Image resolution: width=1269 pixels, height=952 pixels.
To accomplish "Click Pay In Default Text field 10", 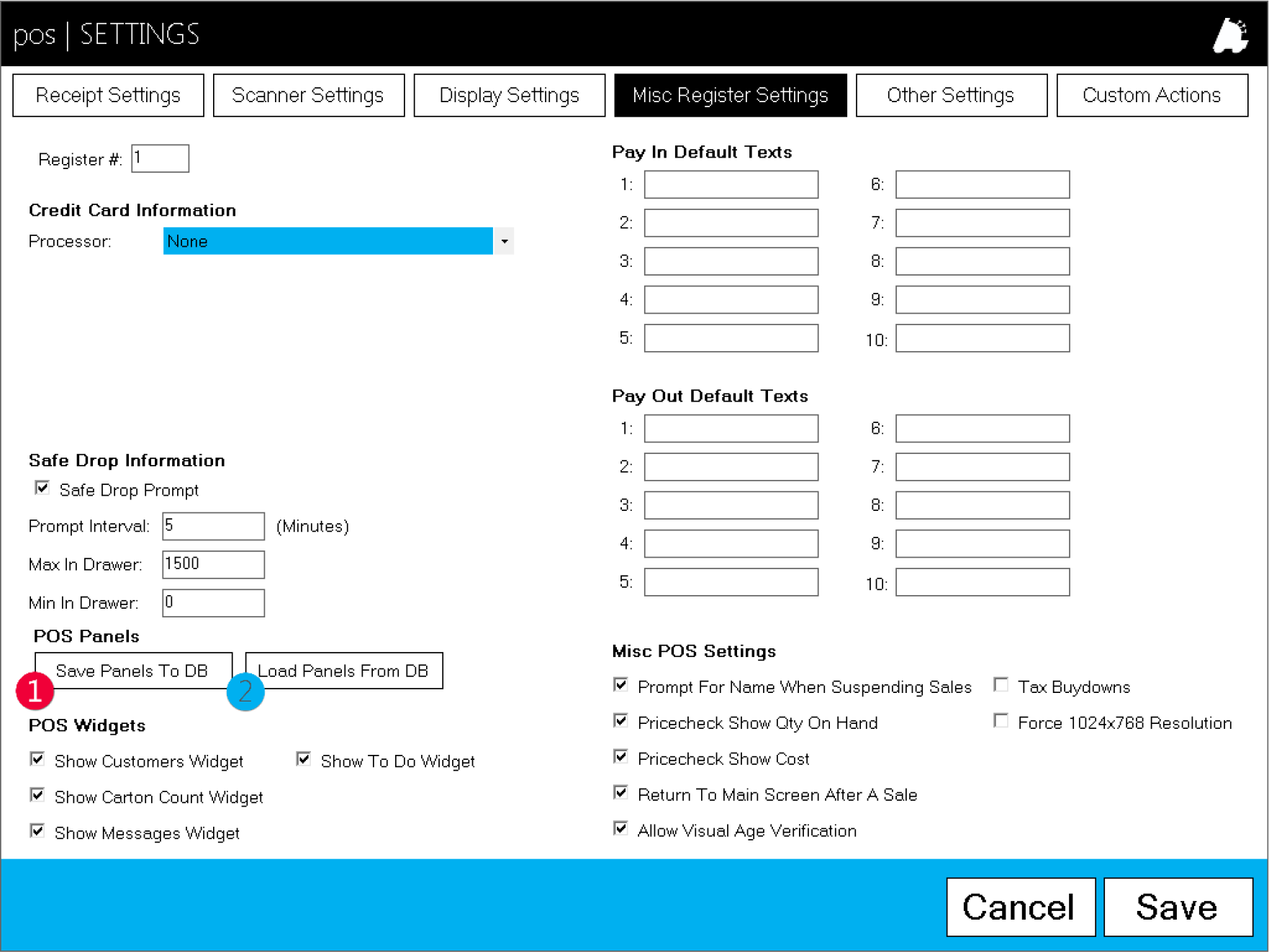I will coord(983,338).
